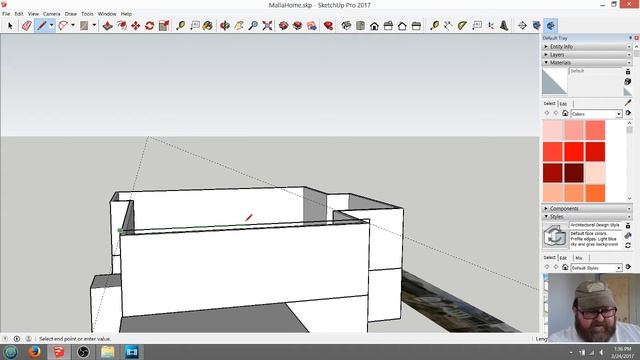Viewport: 640px width, 360px height.
Task: Click the Architectural Design Style thumbnail
Action: 555,236
